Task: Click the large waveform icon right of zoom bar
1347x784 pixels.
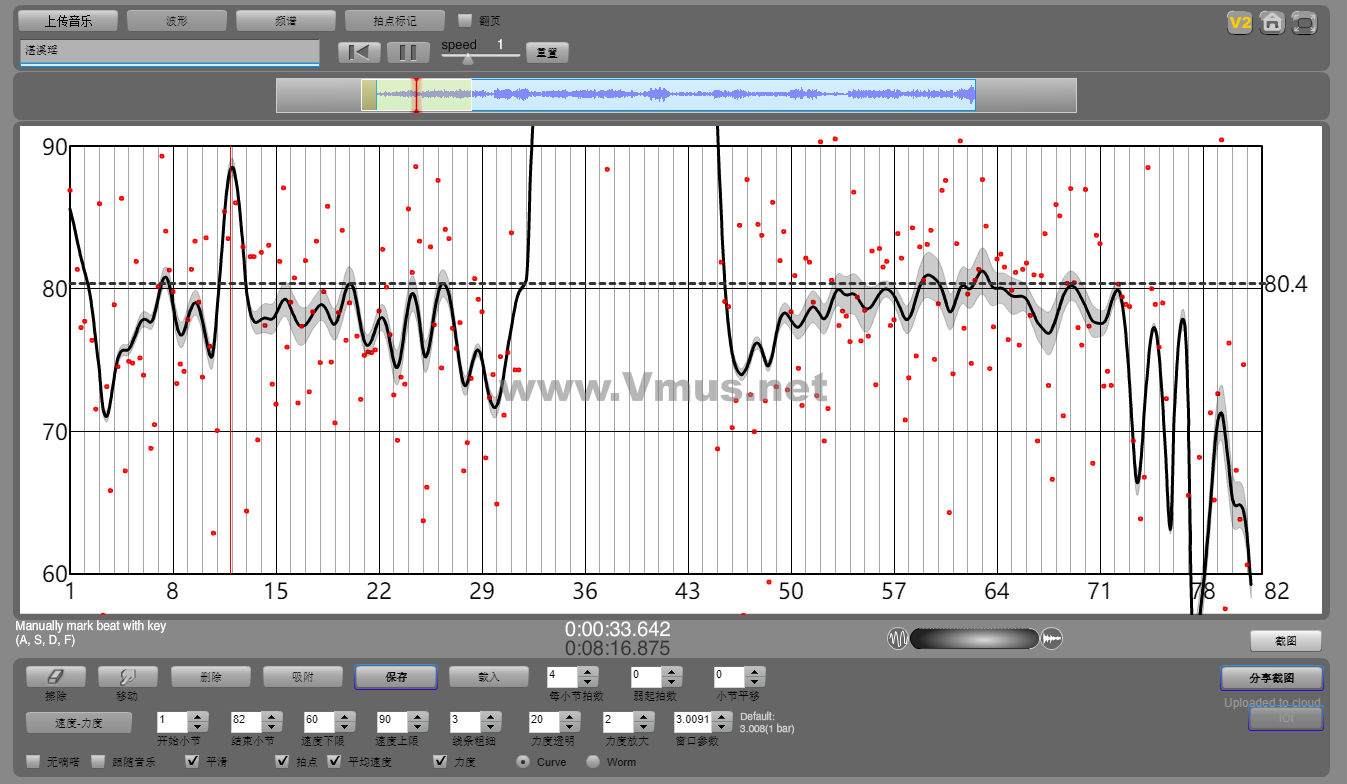Action: point(1052,639)
